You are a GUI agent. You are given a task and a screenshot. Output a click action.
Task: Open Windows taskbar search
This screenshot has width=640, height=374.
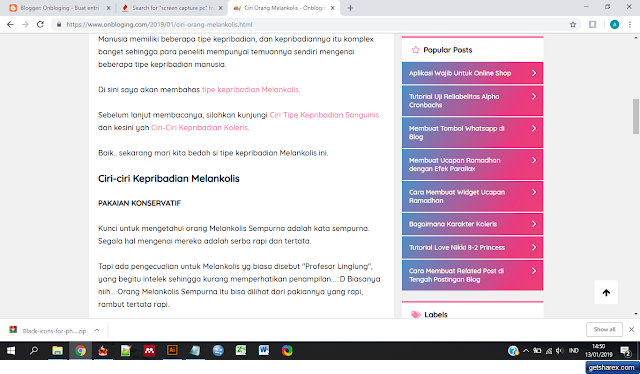click(x=34, y=350)
